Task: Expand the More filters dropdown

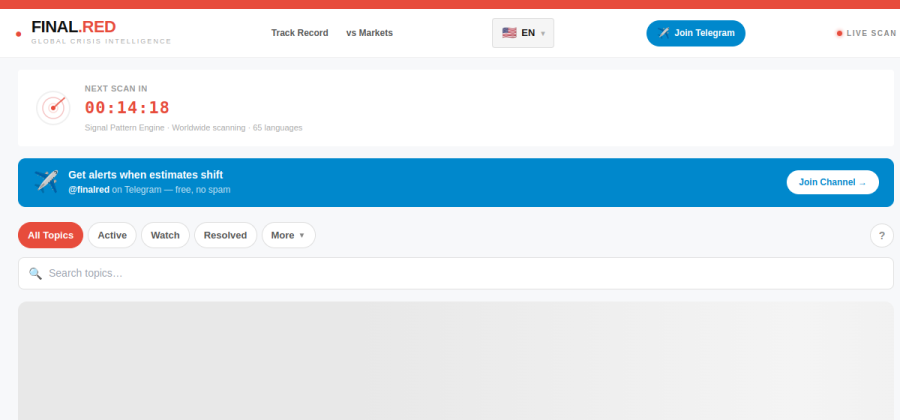Action: (288, 235)
